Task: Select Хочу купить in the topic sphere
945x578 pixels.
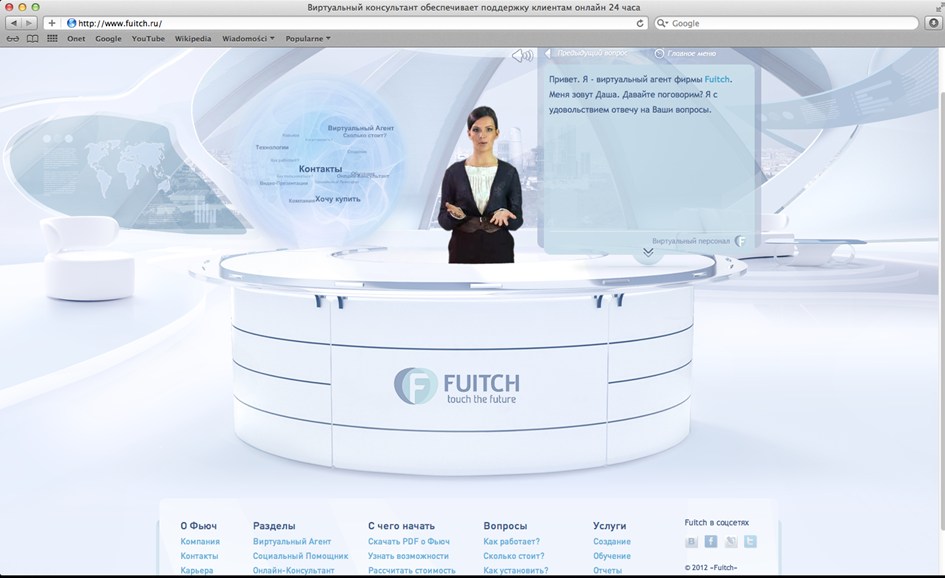Action: coord(338,199)
